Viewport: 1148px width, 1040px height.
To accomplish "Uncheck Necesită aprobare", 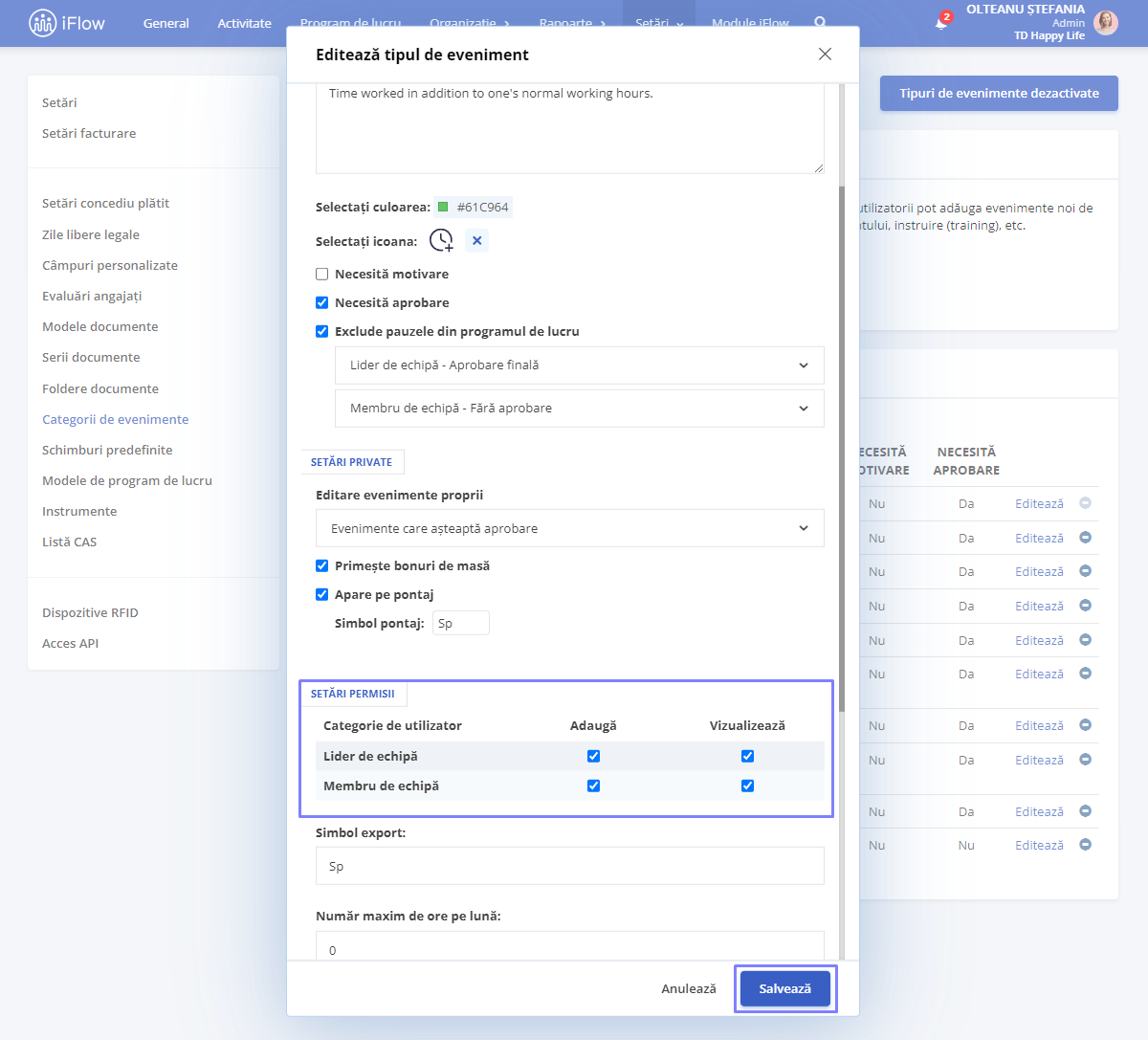I will pyautogui.click(x=322, y=303).
